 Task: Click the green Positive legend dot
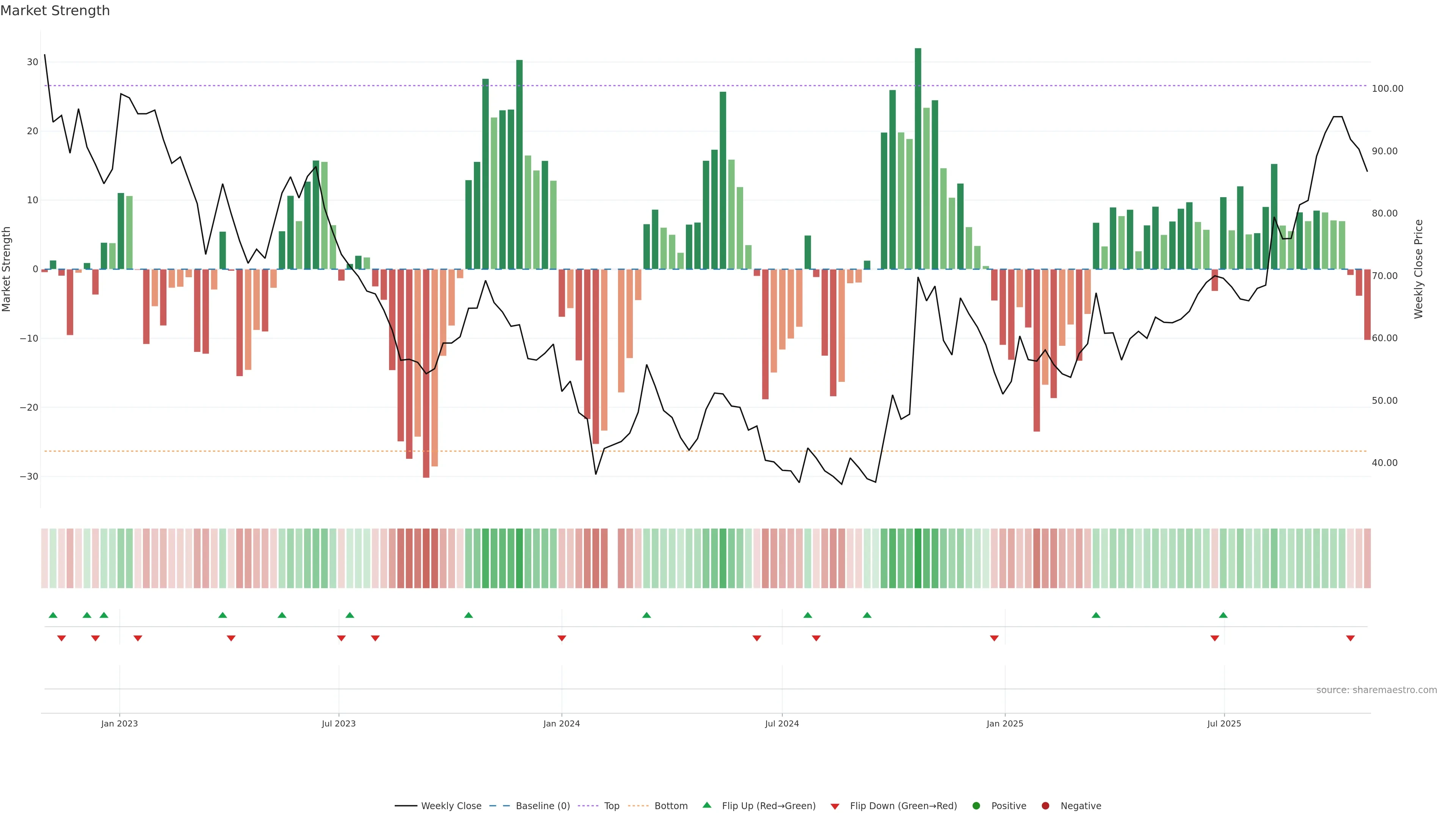[976, 805]
